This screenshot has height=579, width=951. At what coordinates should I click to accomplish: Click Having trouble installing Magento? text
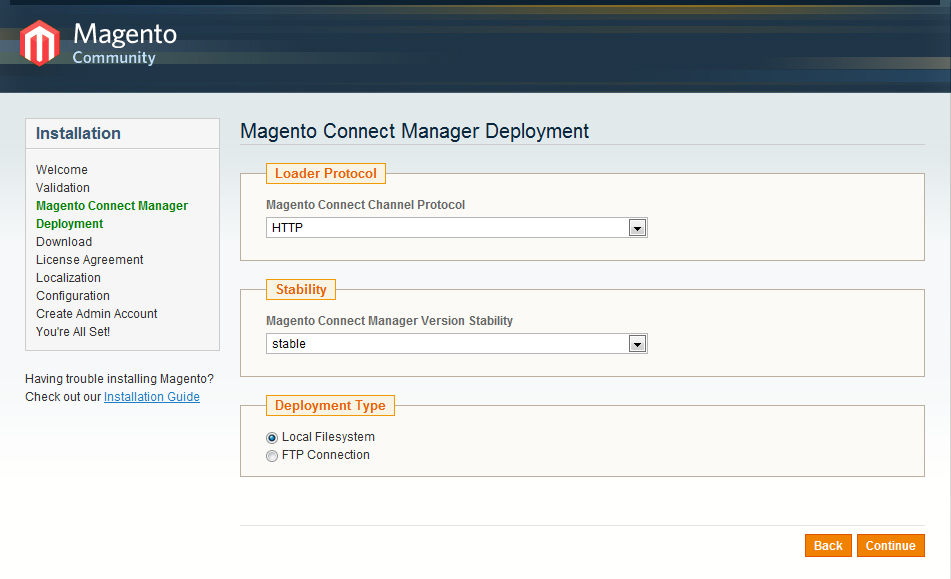pyautogui.click(x=119, y=379)
